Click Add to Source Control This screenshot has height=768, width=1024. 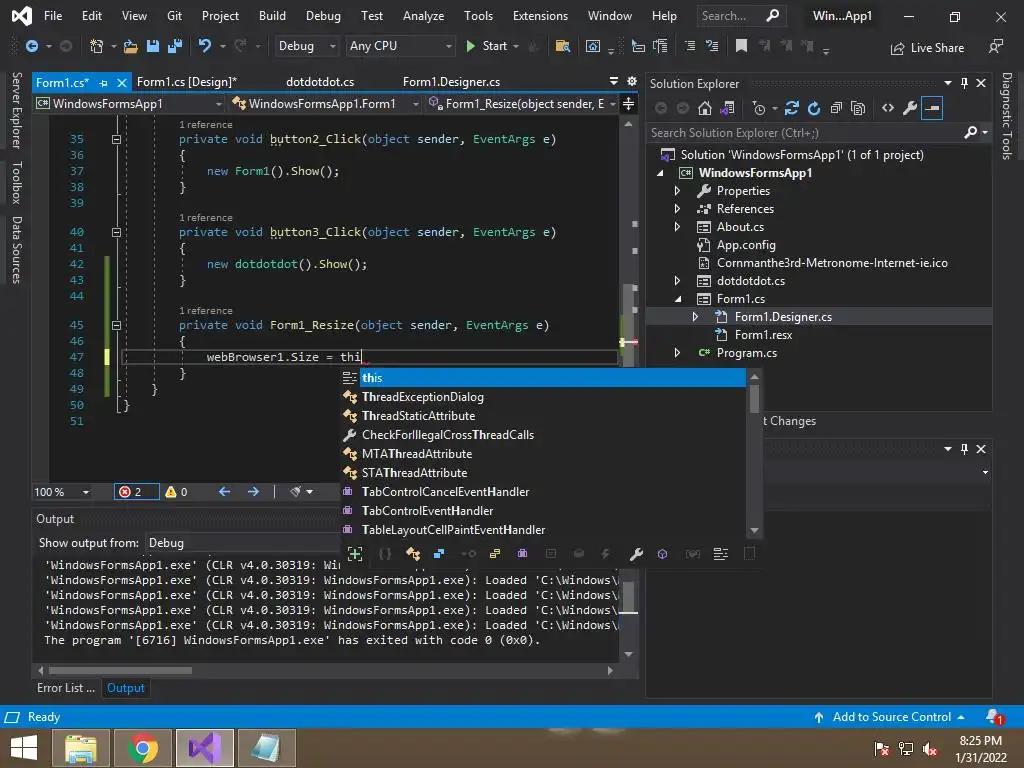[889, 717]
